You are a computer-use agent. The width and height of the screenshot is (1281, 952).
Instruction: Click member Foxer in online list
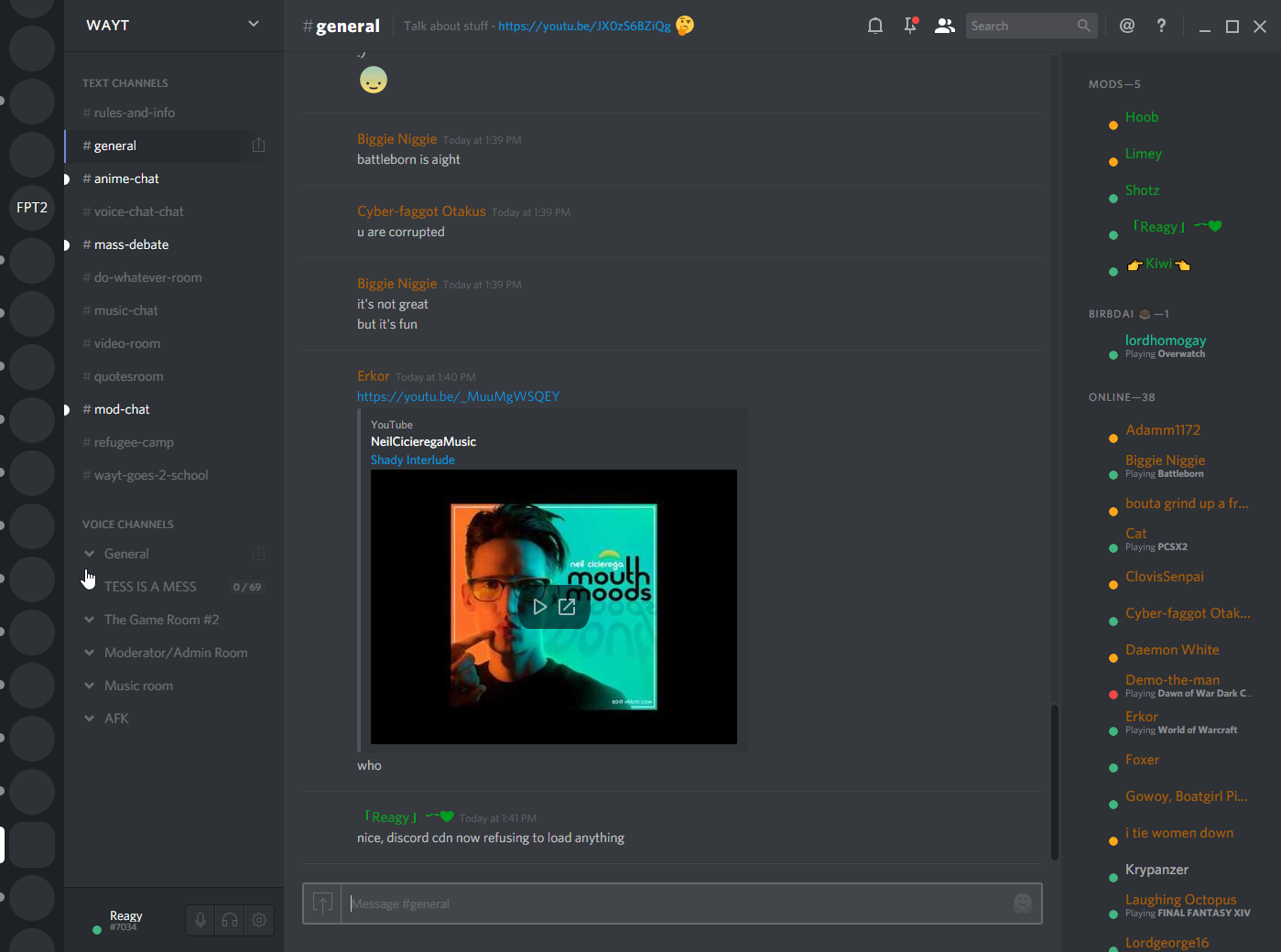1142,760
